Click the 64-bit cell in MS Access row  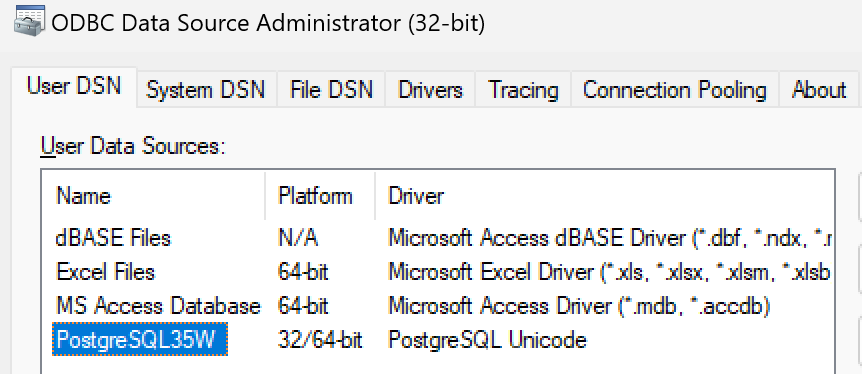[303, 306]
